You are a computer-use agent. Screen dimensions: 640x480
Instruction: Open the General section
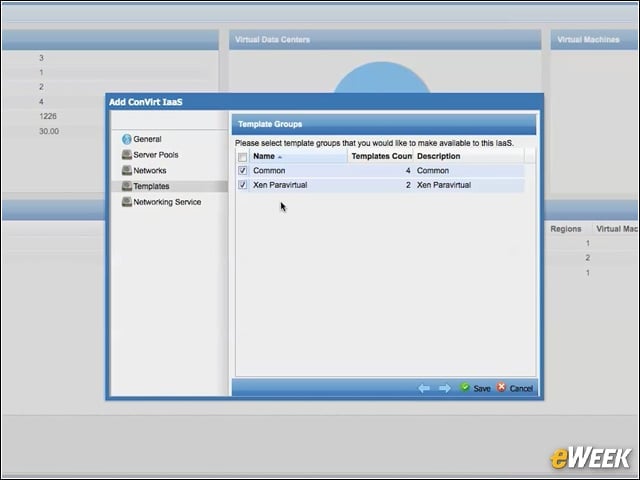tap(147, 139)
